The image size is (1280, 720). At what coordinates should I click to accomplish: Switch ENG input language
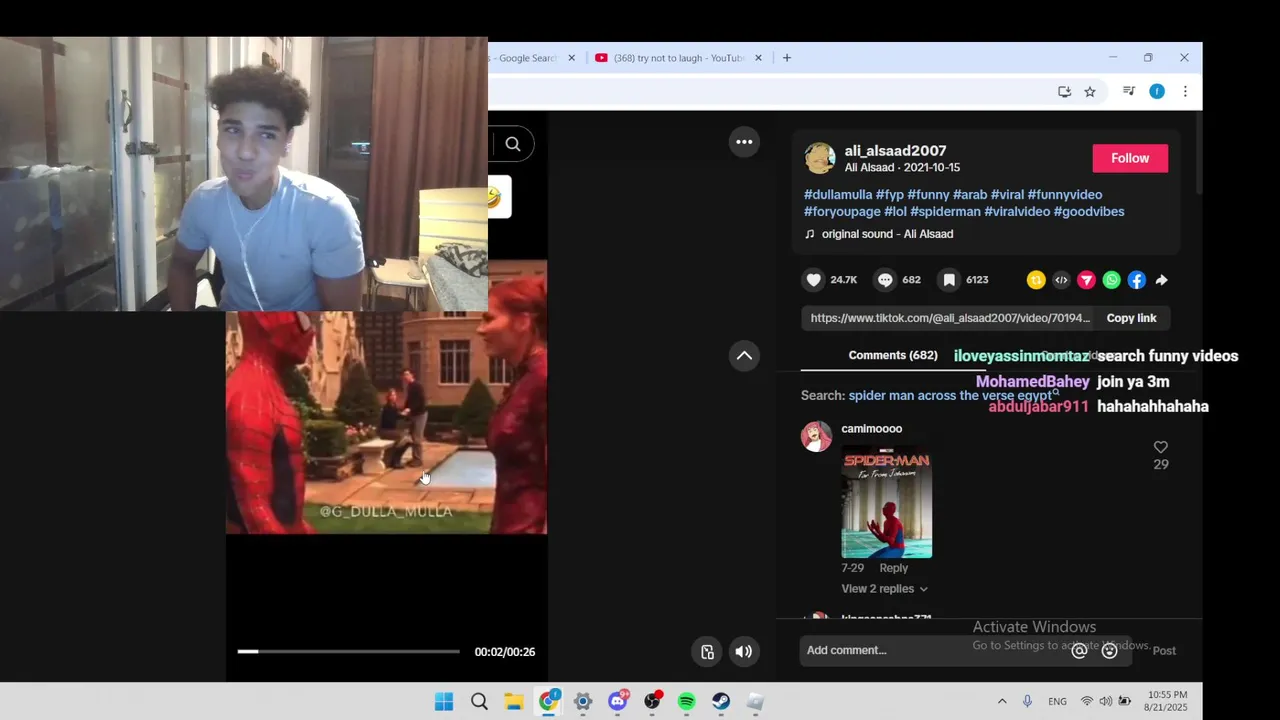click(1057, 702)
